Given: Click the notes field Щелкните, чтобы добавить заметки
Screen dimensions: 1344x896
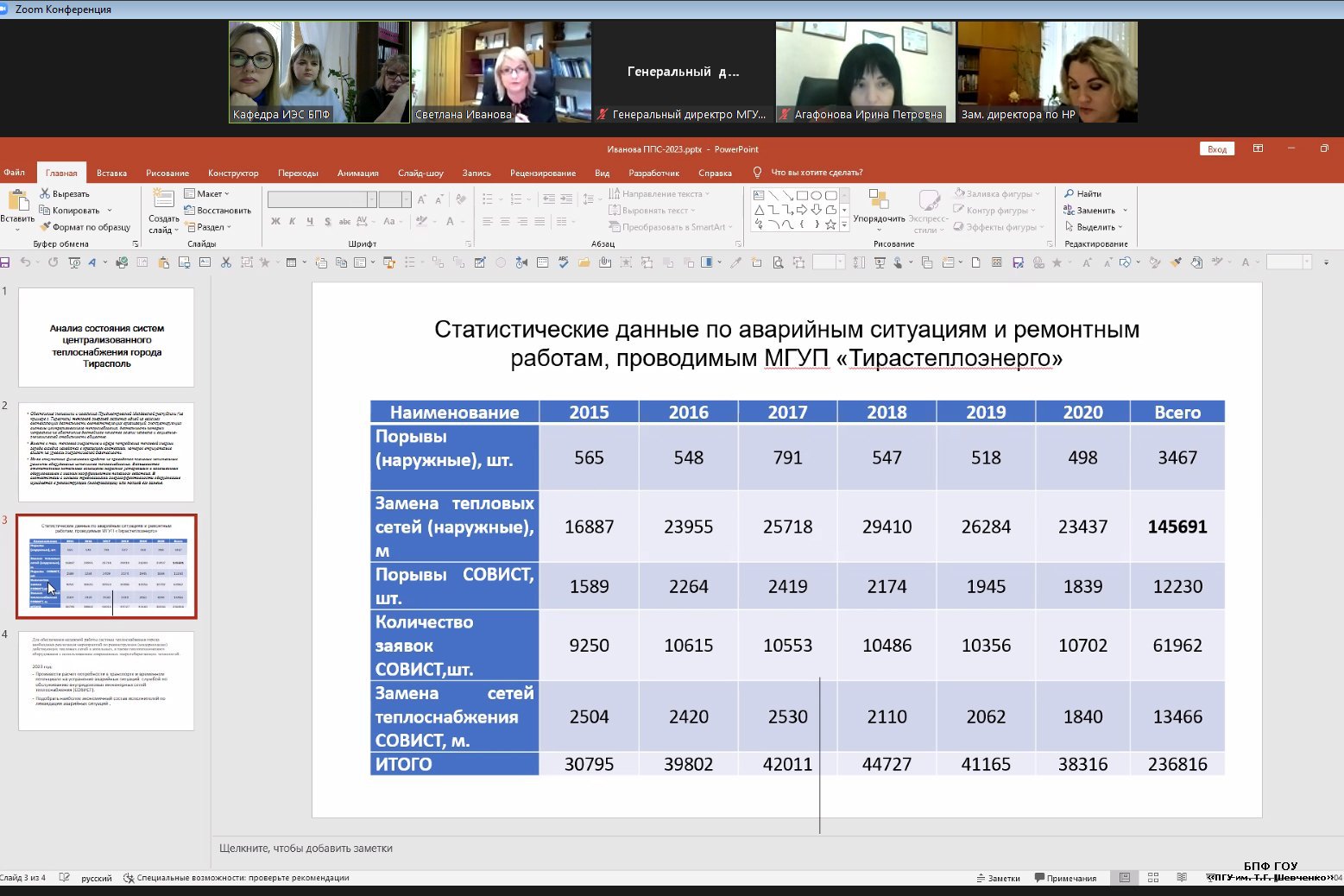Looking at the screenshot, I should [306, 849].
